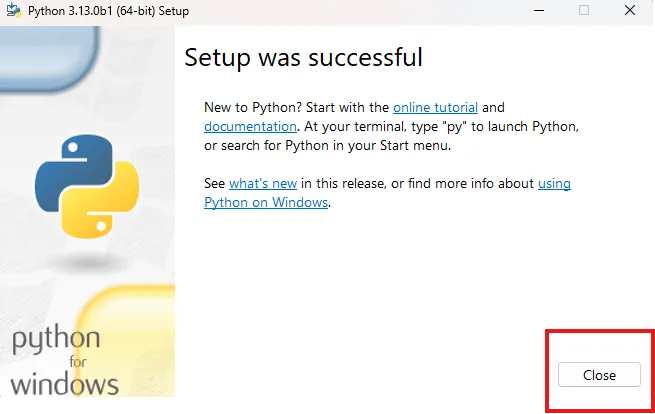Click the "Python 3.13.0b1 (64-bit) Setup" title text
Viewport: 655px width, 414px height.
click(108, 11)
